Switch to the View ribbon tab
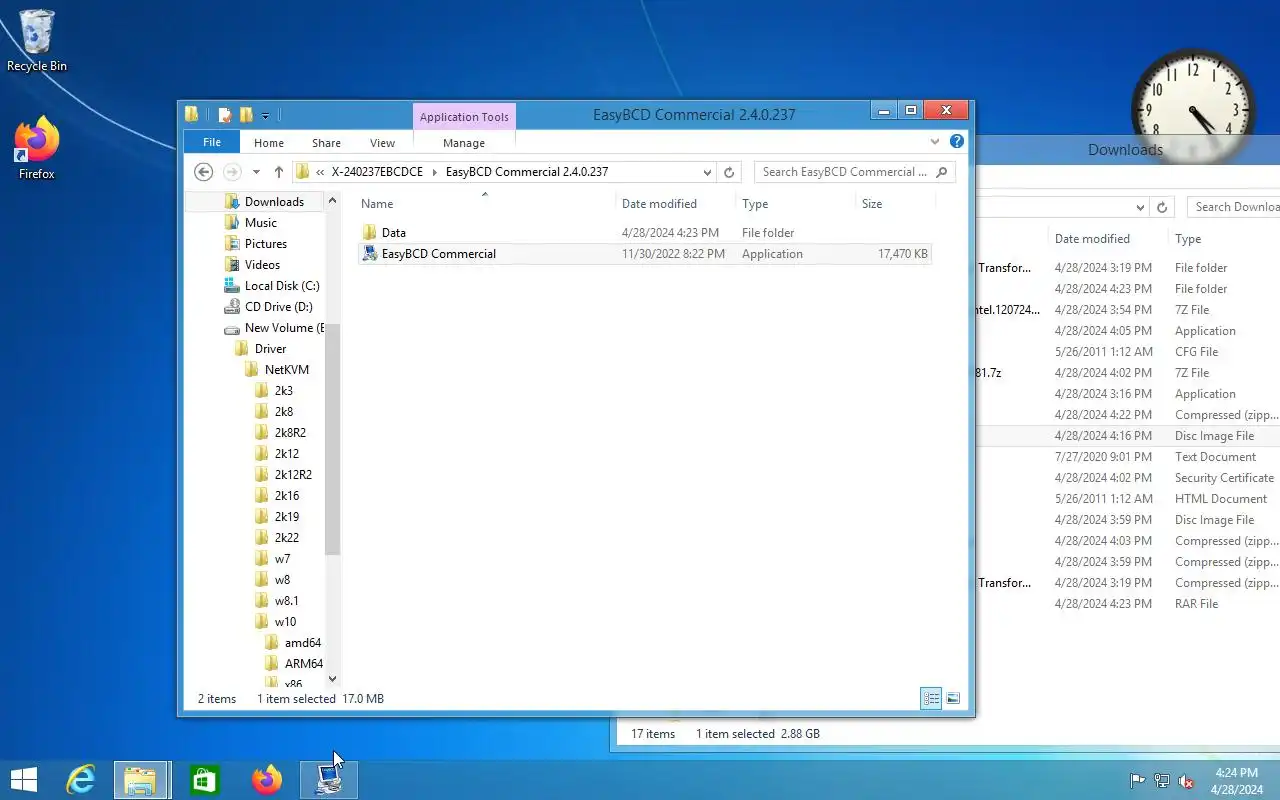1280x800 pixels. click(x=382, y=143)
